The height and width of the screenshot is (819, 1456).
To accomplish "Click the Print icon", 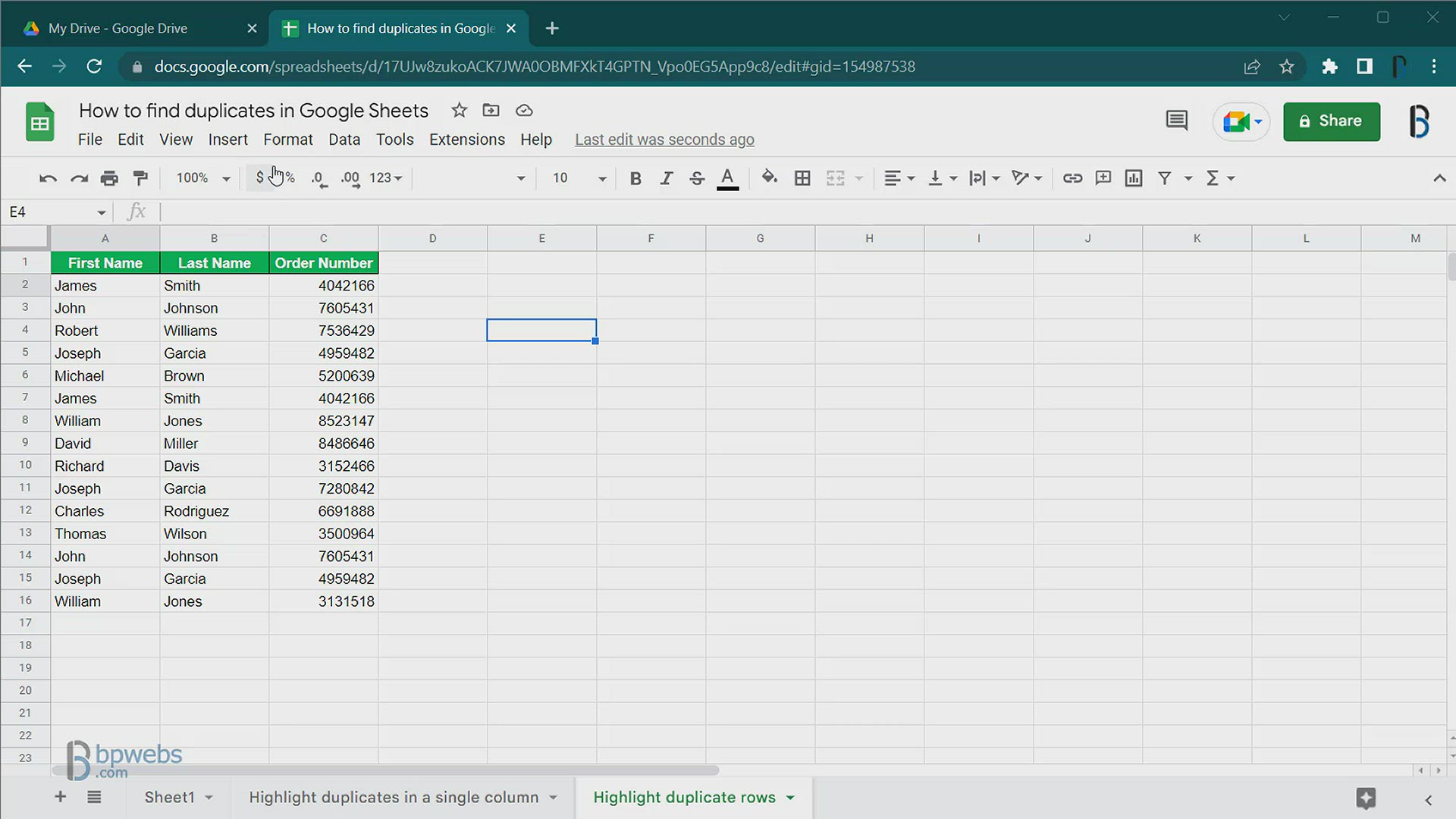I will [109, 178].
